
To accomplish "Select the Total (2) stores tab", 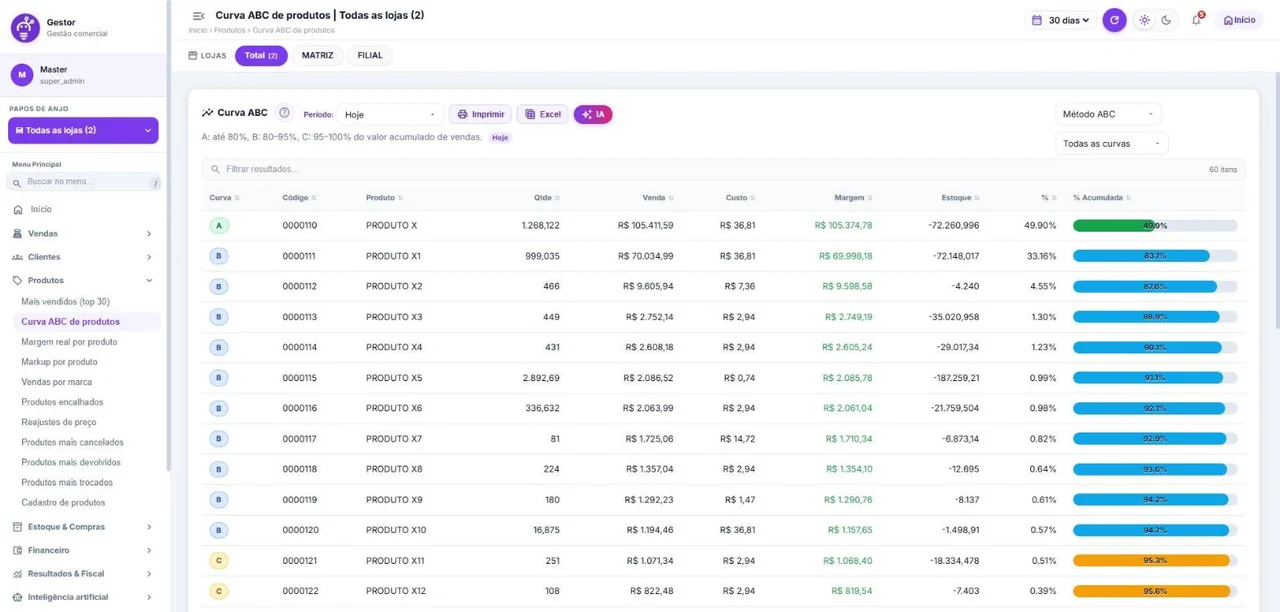I will [x=261, y=56].
